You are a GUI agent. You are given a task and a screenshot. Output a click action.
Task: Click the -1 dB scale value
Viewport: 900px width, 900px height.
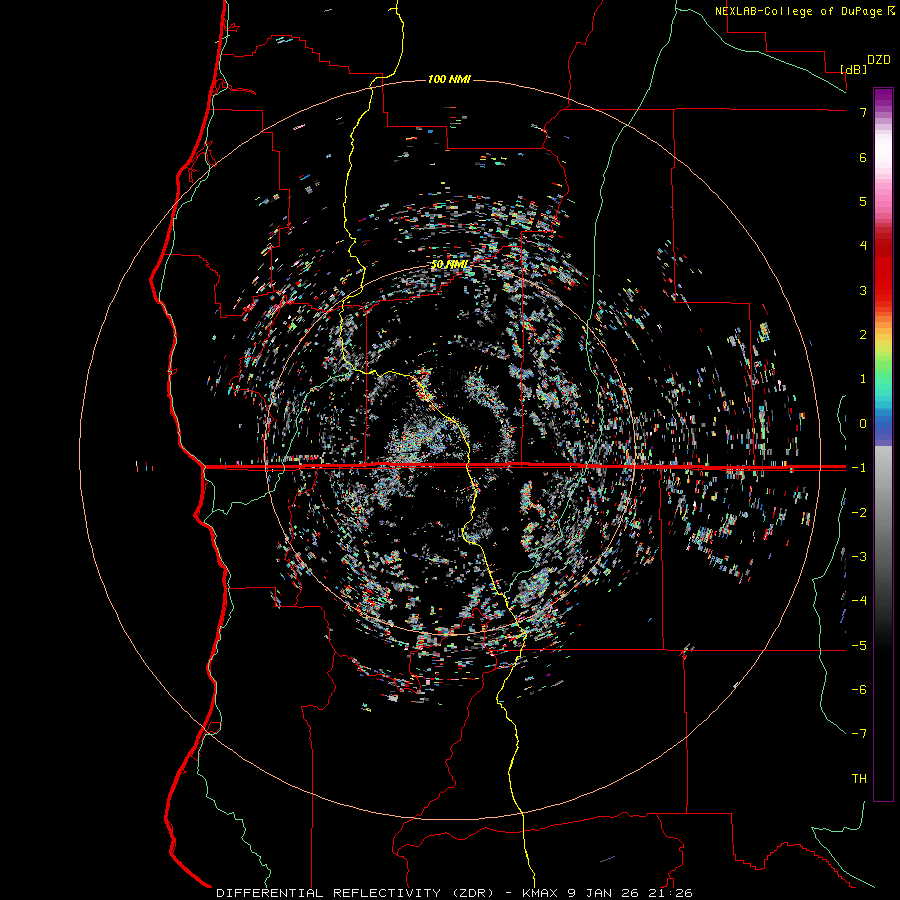[x=859, y=468]
